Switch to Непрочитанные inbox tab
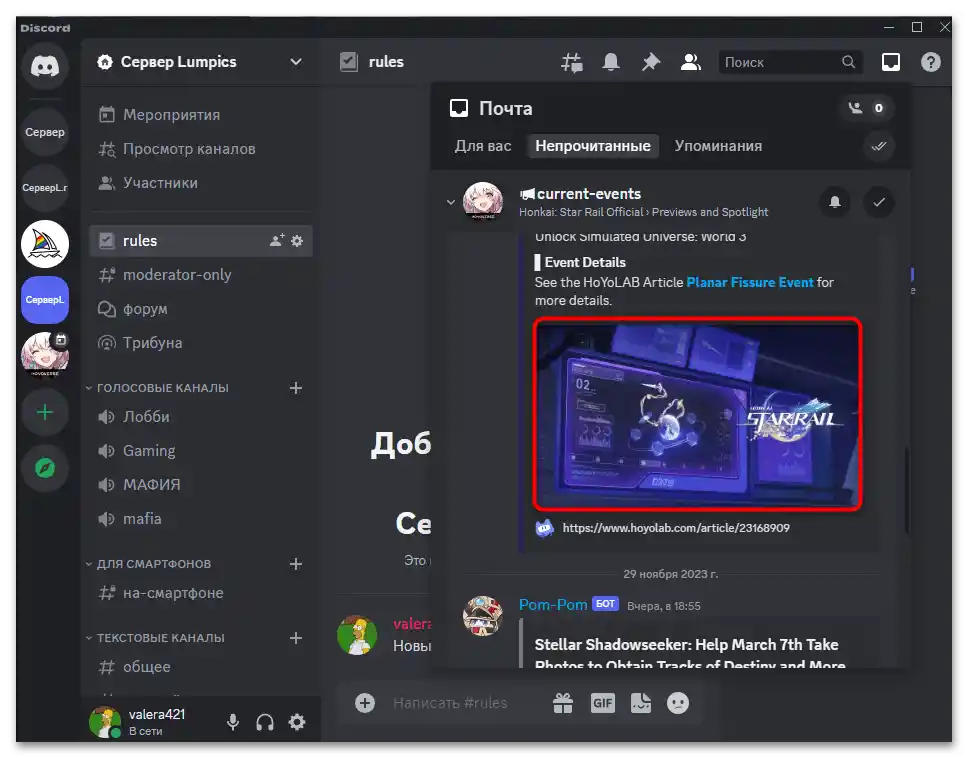 pos(593,146)
